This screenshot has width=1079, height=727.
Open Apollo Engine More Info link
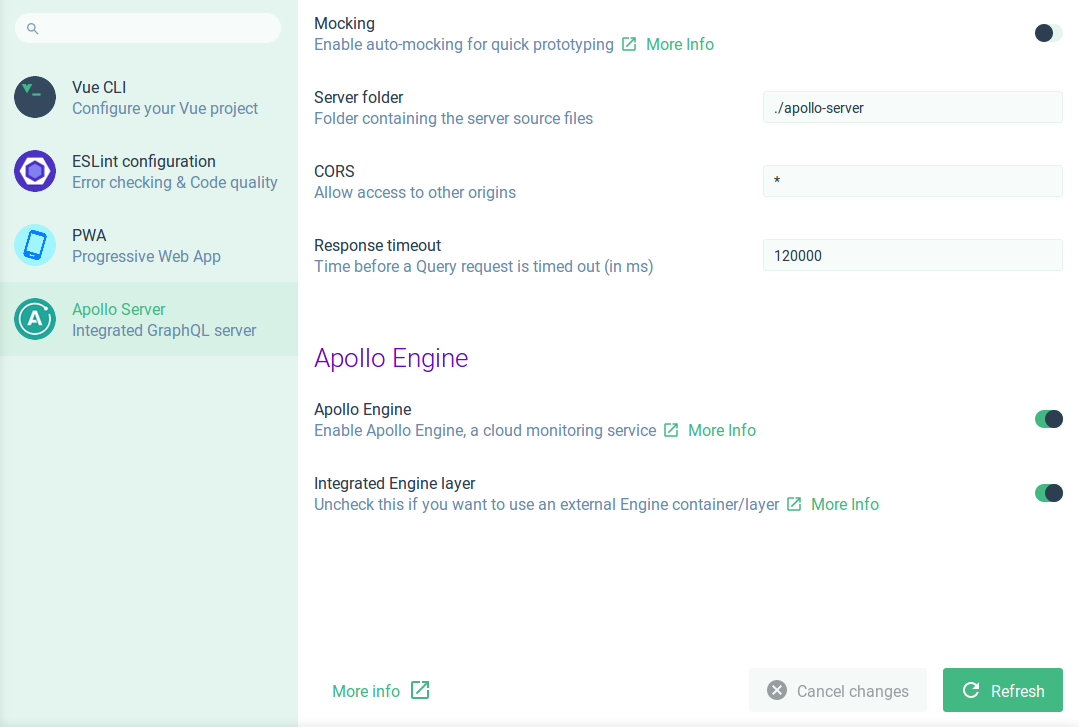pos(722,430)
